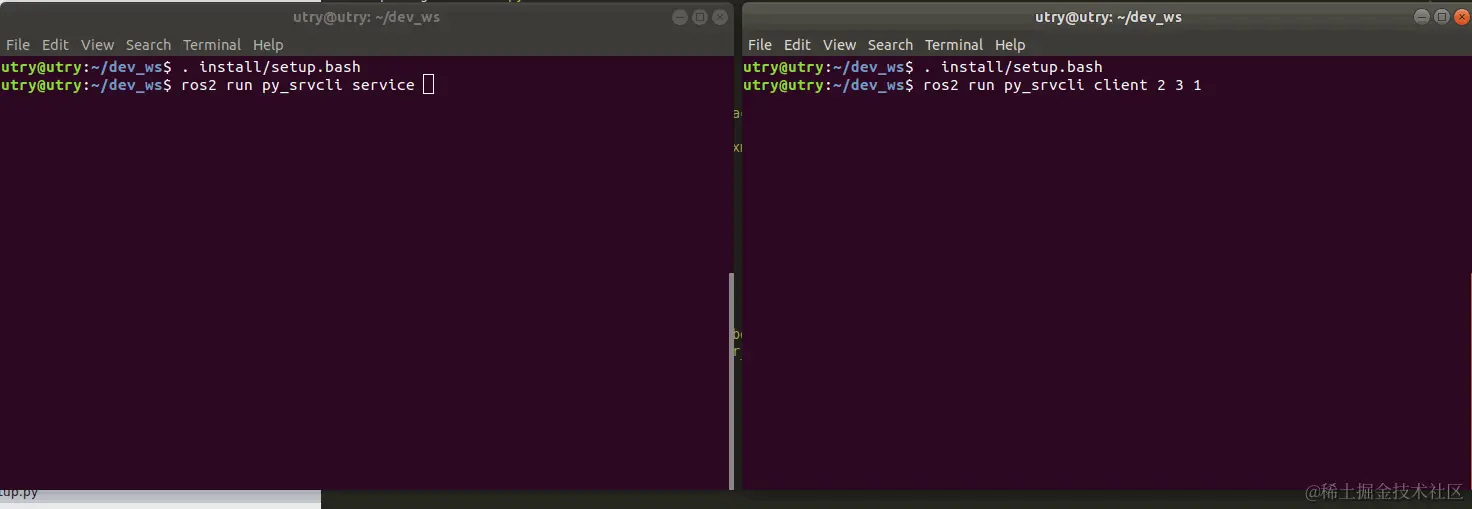Open View menu in right terminal

click(x=839, y=45)
